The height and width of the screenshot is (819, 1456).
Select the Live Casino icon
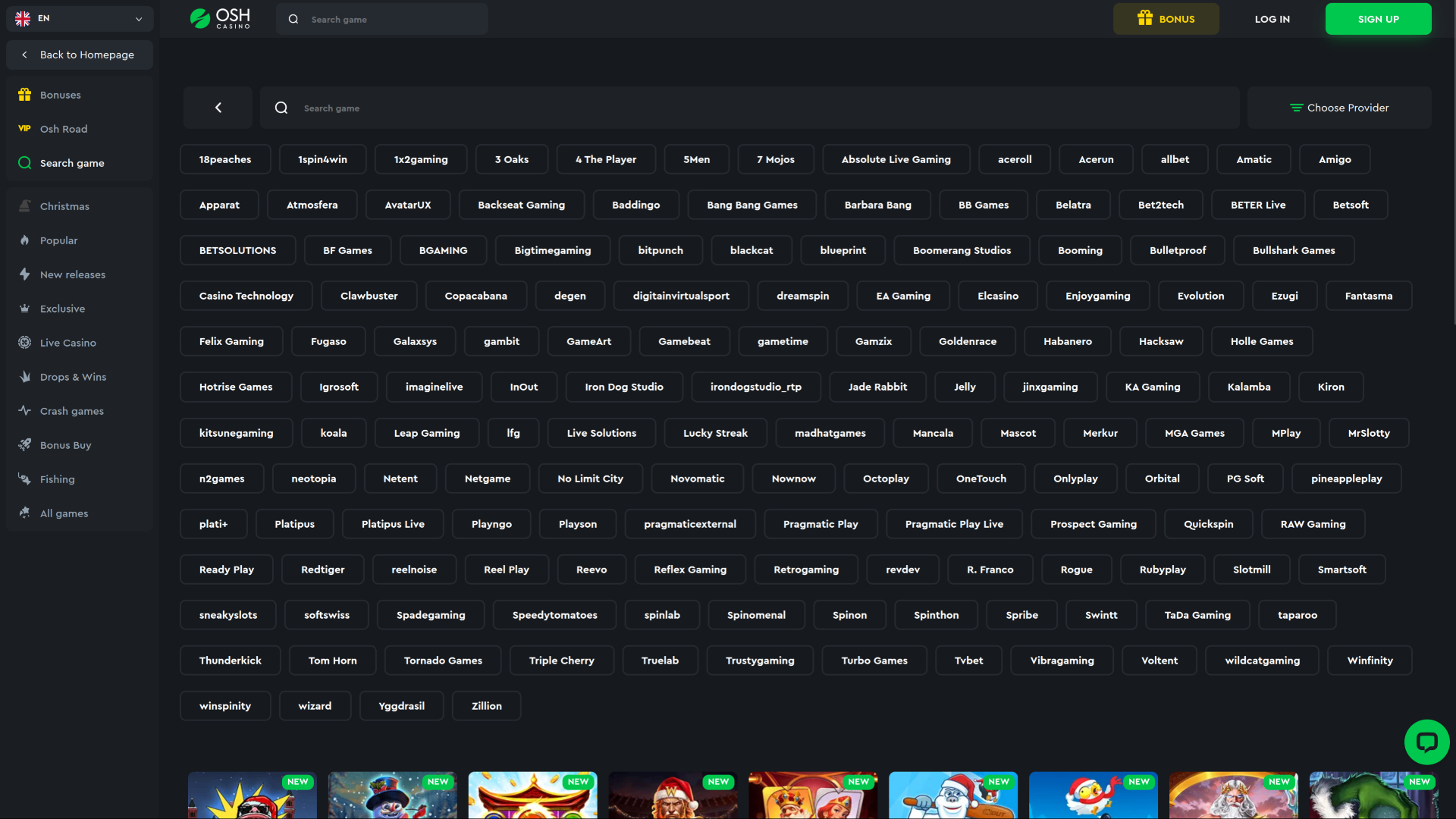[25, 342]
